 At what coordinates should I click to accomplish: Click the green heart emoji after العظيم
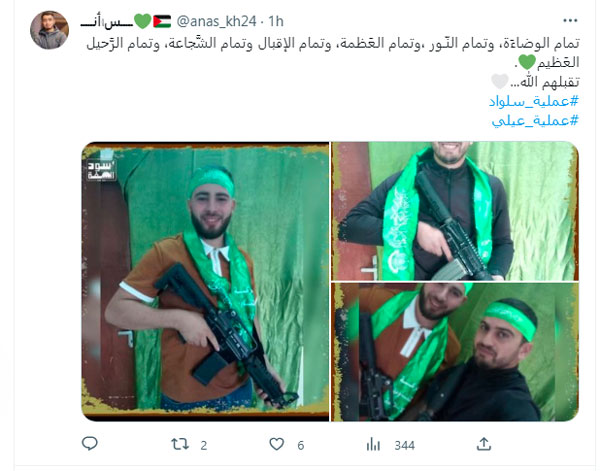point(527,62)
